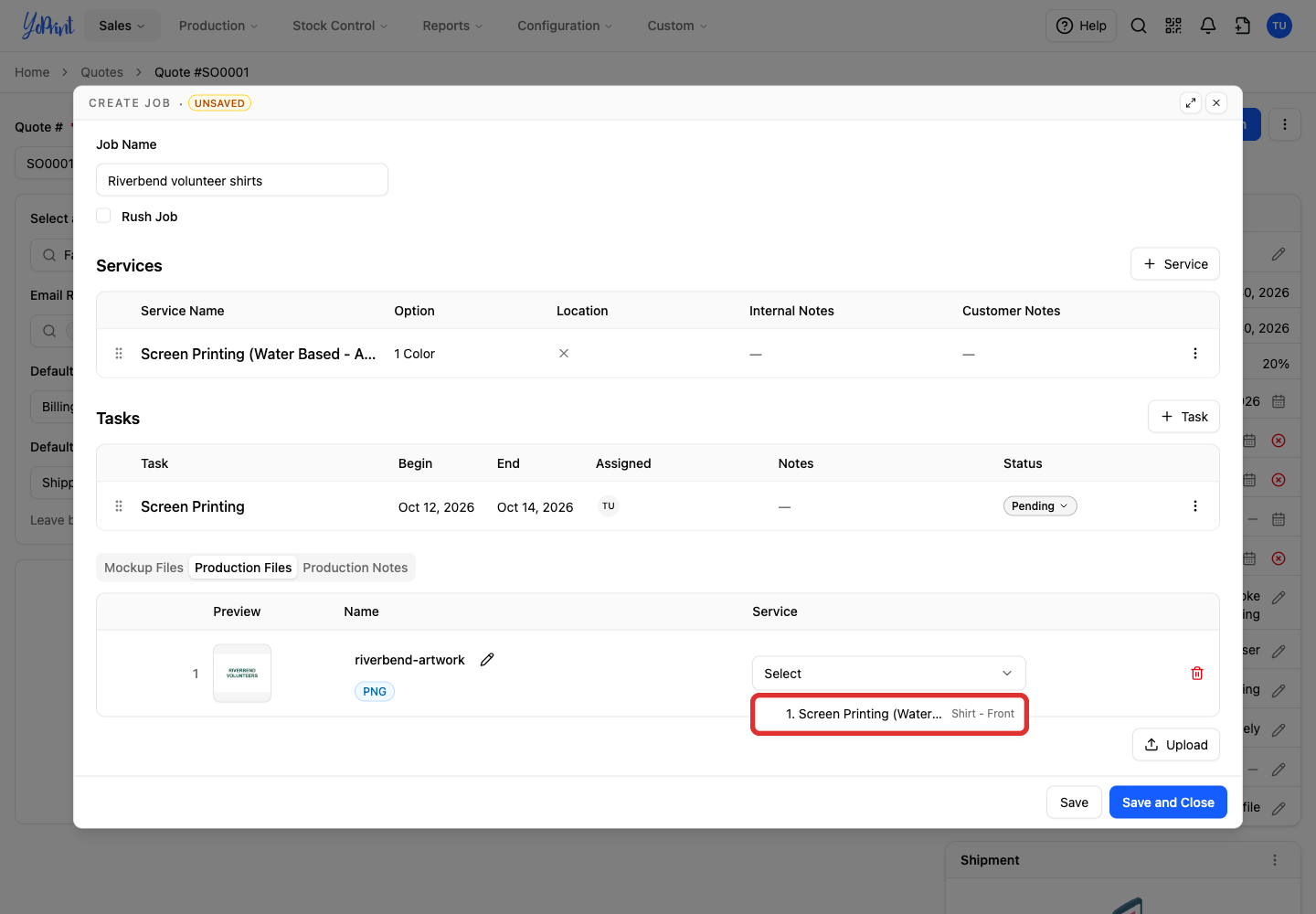Open the notifications bell
The width and height of the screenshot is (1316, 914).
click(x=1208, y=26)
